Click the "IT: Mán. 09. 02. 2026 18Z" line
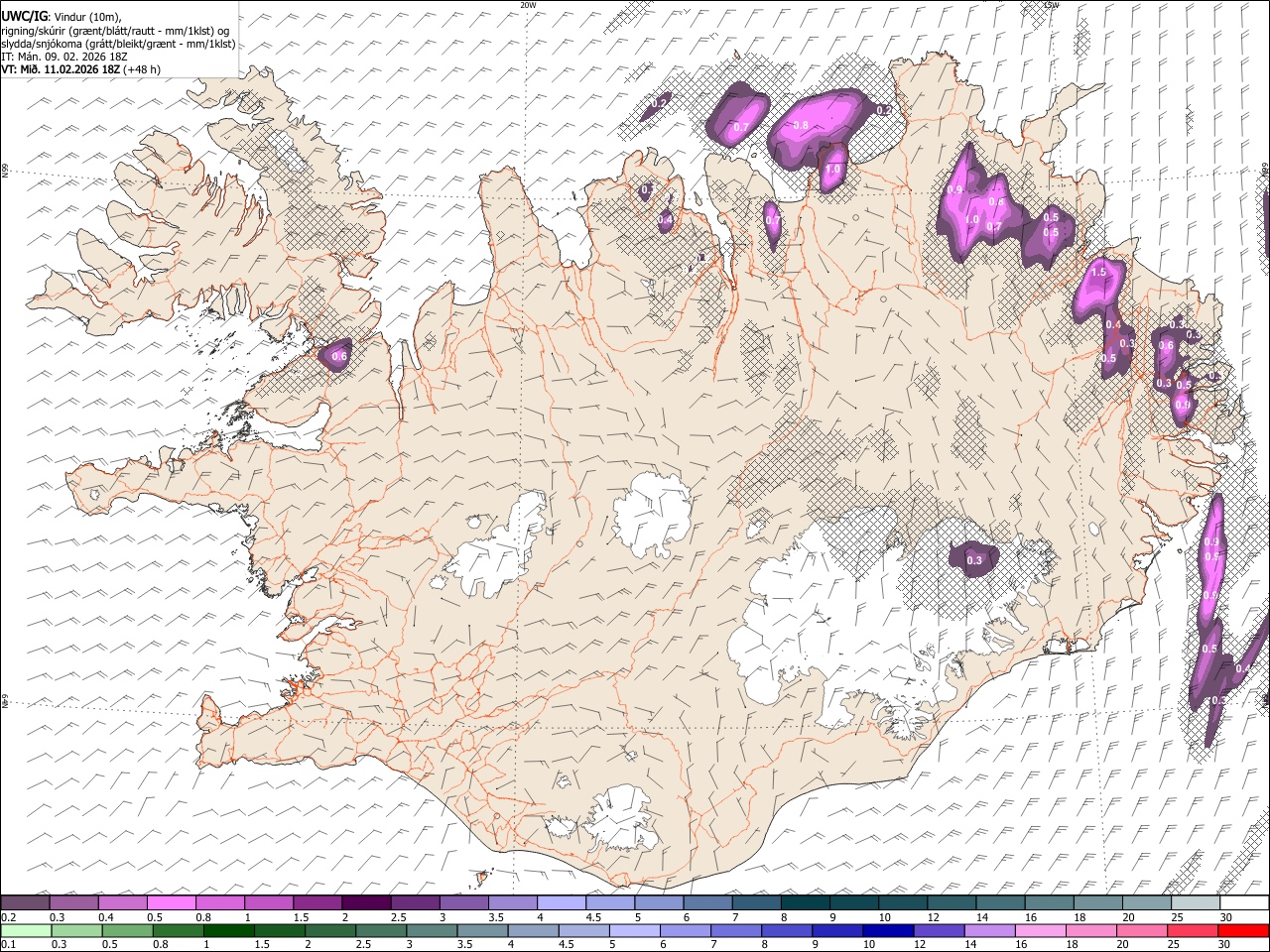The image size is (1270, 952). click(x=64, y=57)
